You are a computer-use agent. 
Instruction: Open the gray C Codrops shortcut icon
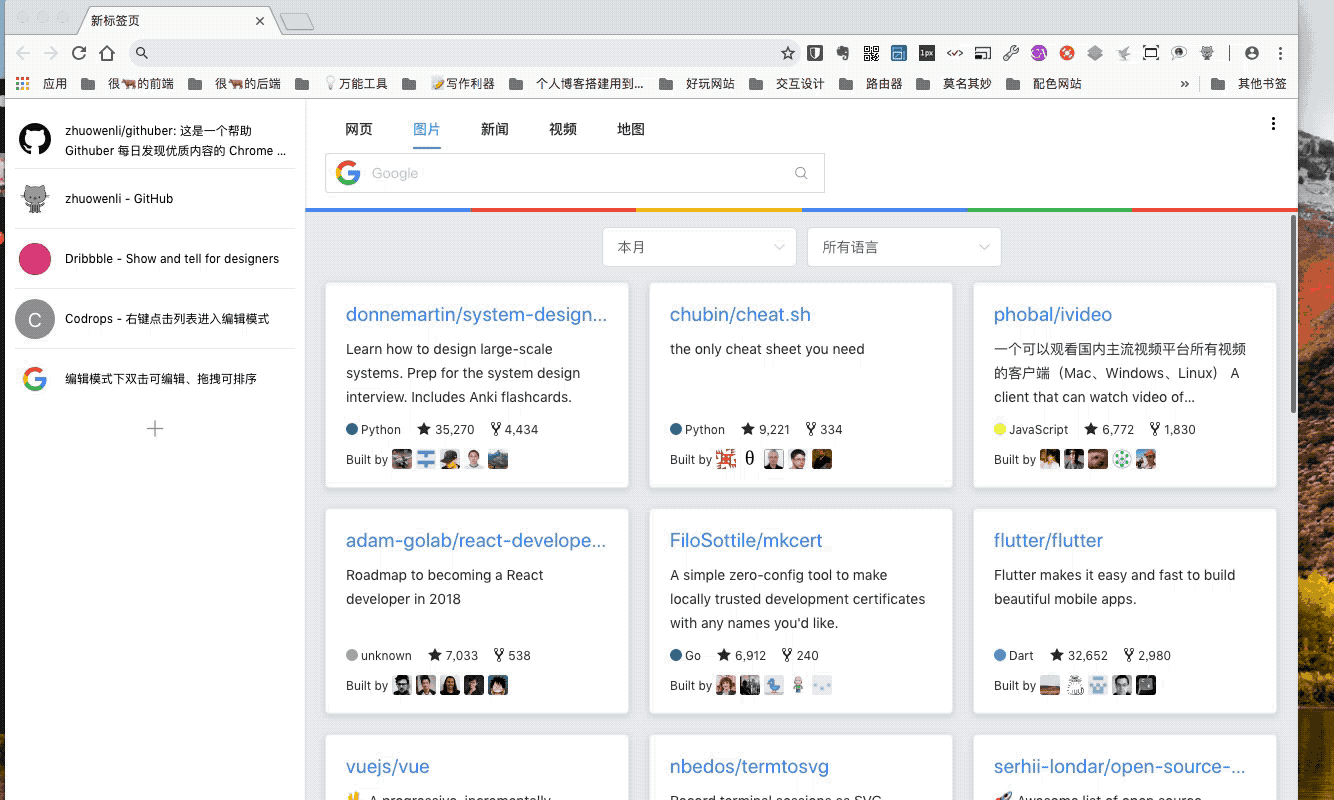click(35, 319)
